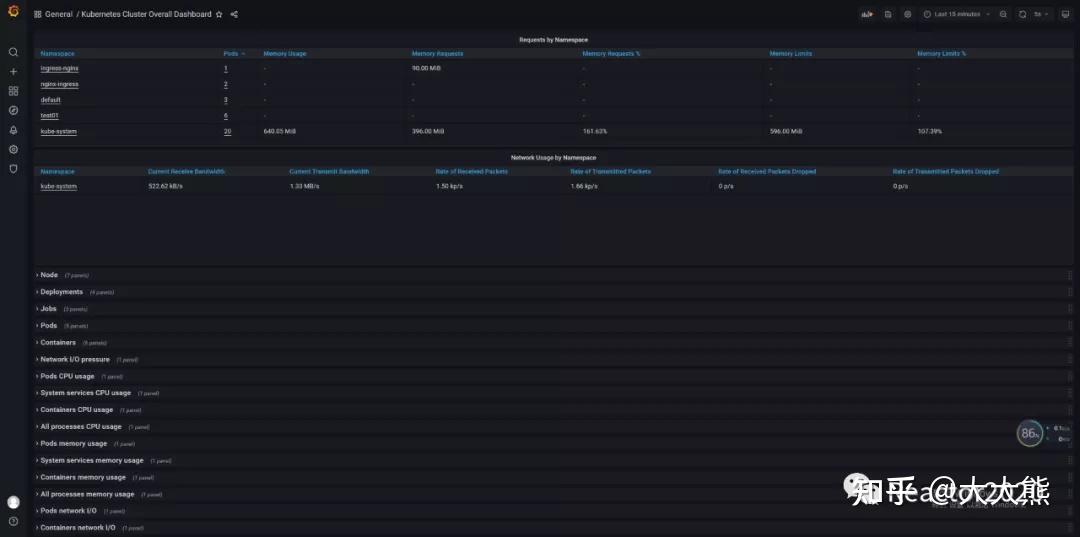Click the Kubernetes Cluster Overall Dashboard title
Screen dimensions: 1080x537
[x=146, y=14]
